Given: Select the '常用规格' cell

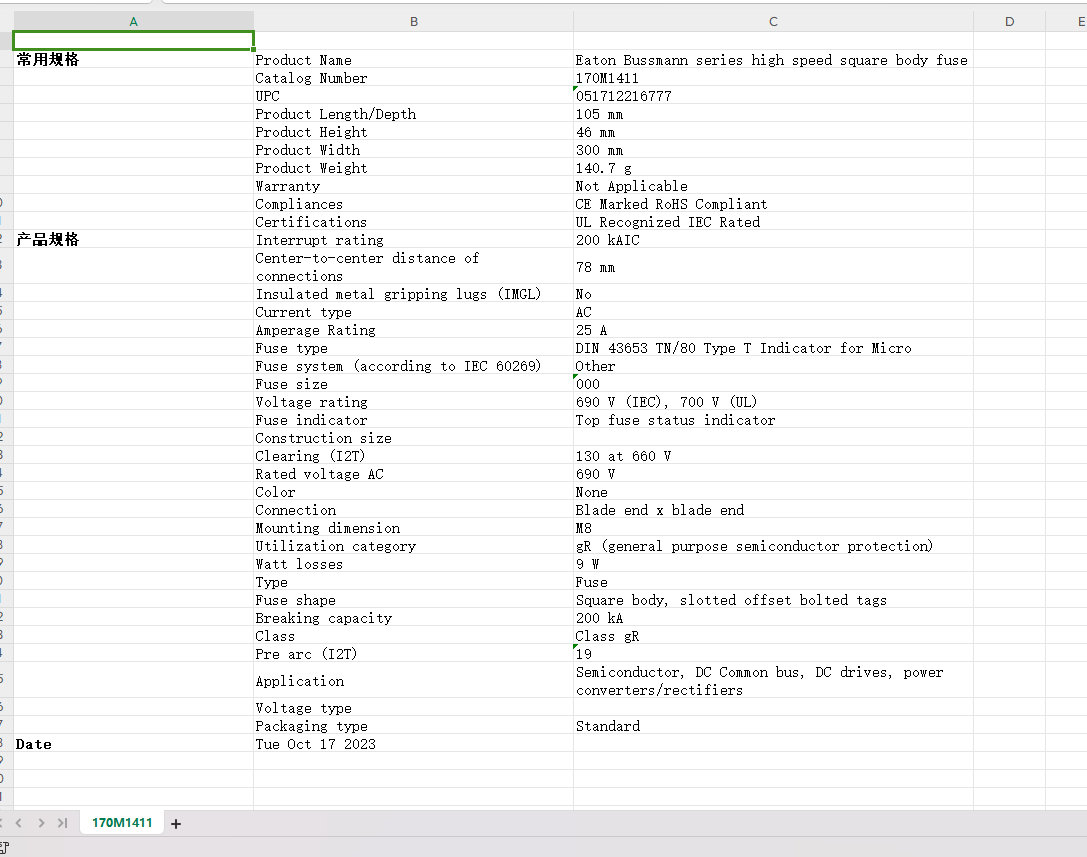Looking at the screenshot, I should point(134,59).
